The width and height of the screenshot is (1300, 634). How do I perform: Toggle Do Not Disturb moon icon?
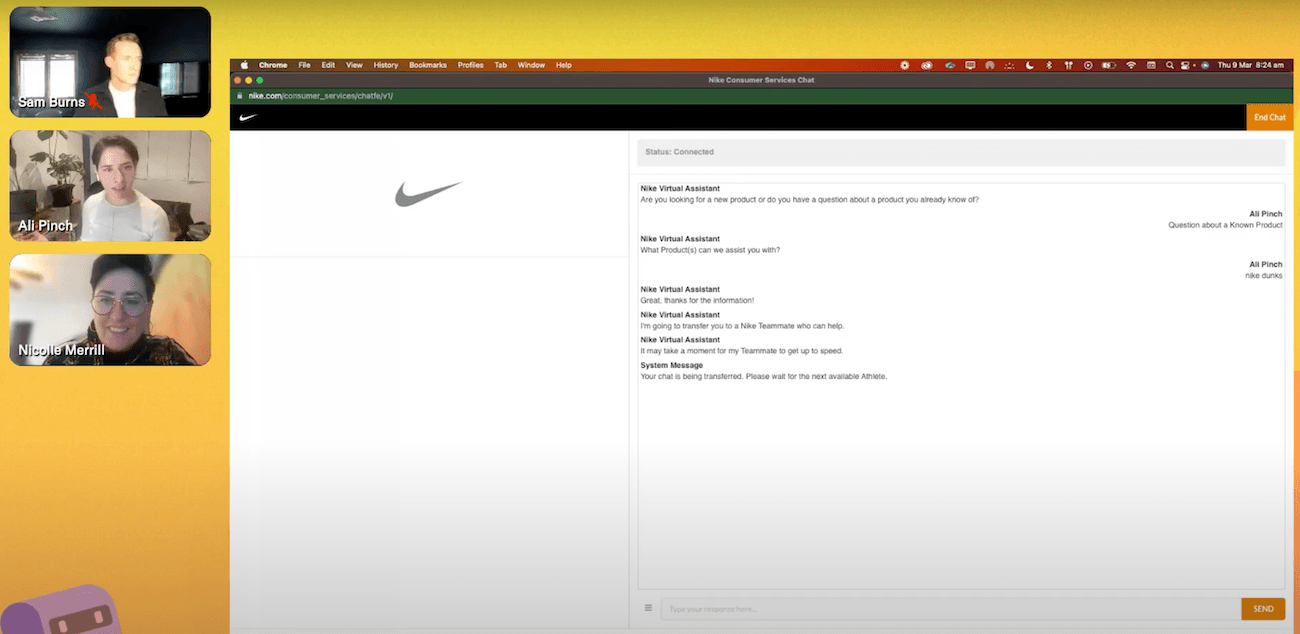coord(1030,65)
